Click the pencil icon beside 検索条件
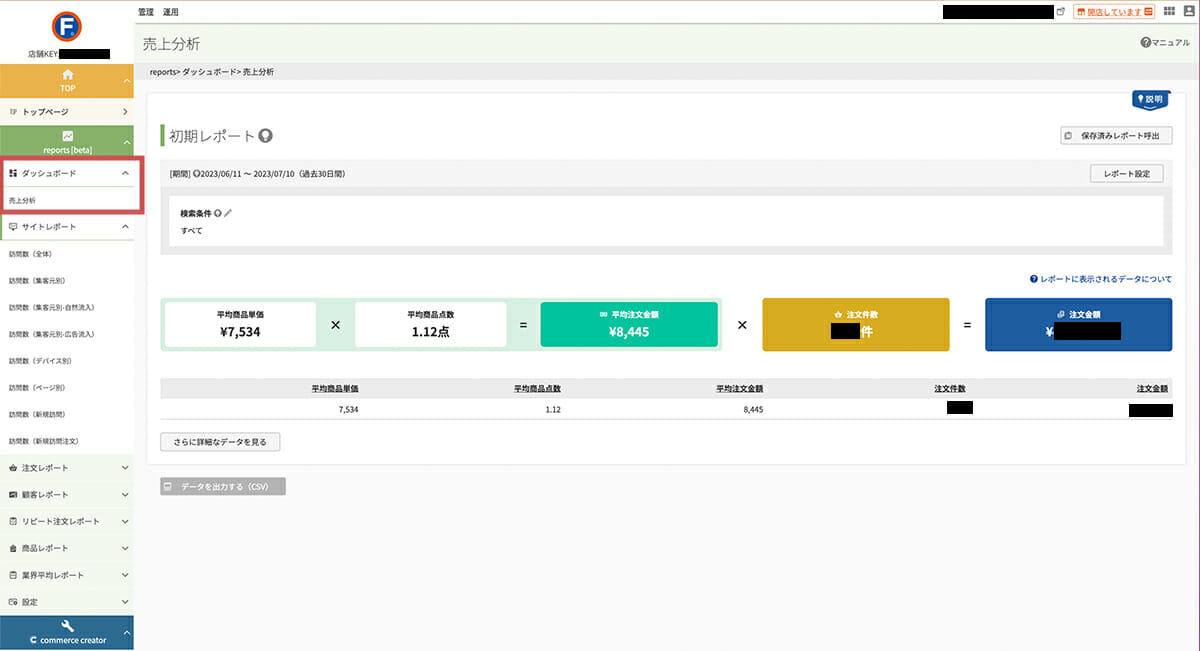The height and width of the screenshot is (651, 1200). [x=228, y=213]
